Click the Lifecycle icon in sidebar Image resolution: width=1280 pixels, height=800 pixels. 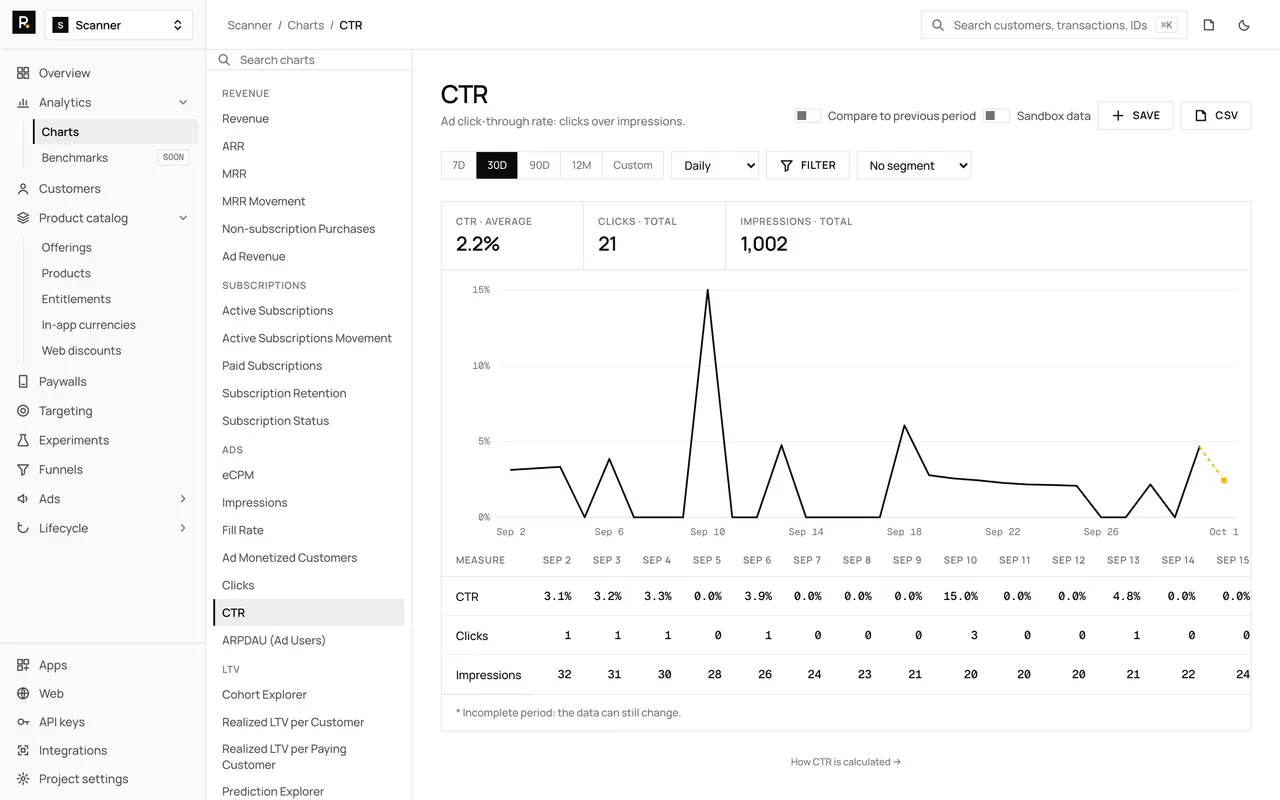pyautogui.click(x=23, y=528)
